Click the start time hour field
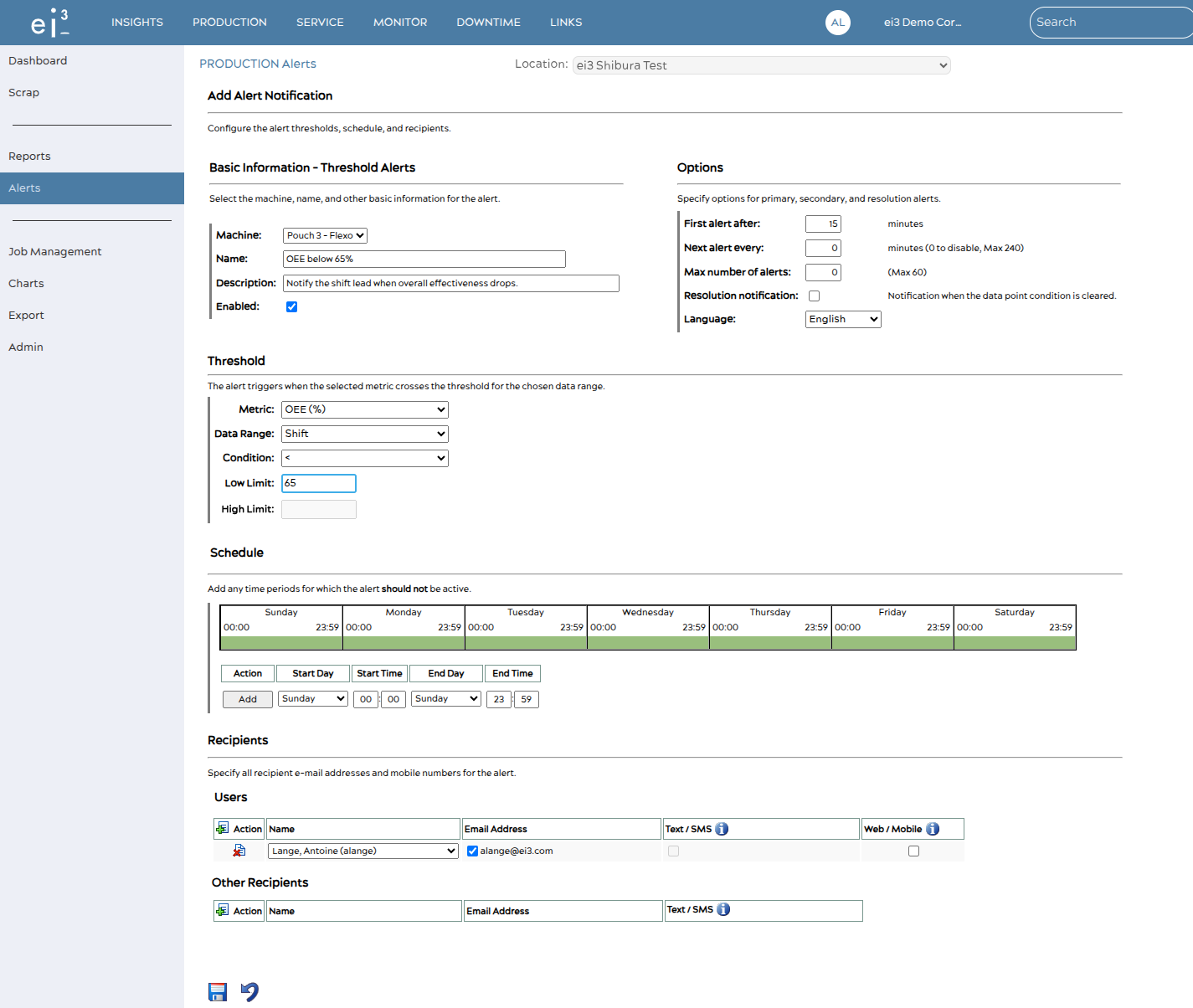The image size is (1193, 1008). click(x=366, y=699)
